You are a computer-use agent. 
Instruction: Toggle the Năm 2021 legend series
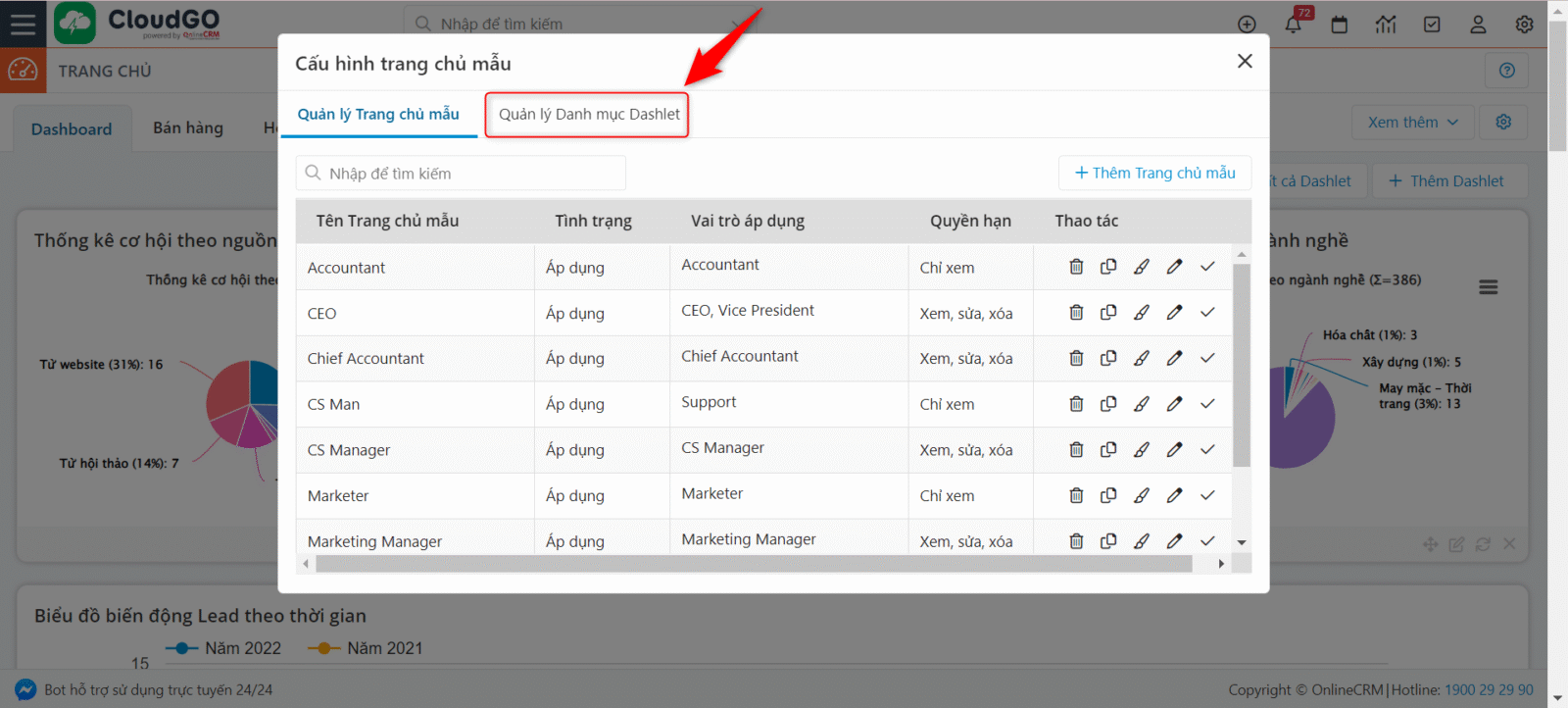[366, 648]
